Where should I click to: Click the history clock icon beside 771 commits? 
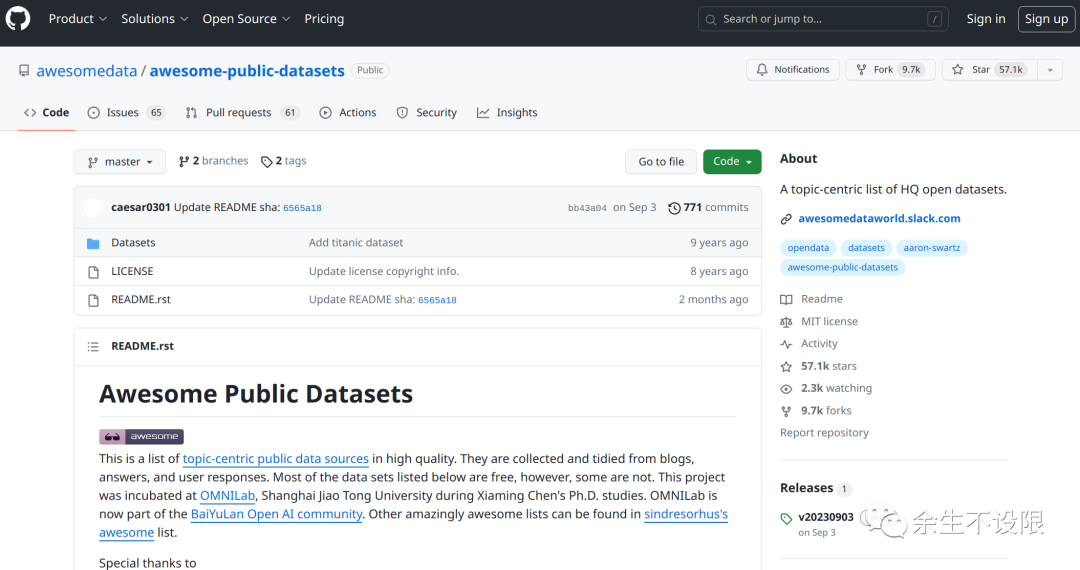(674, 208)
